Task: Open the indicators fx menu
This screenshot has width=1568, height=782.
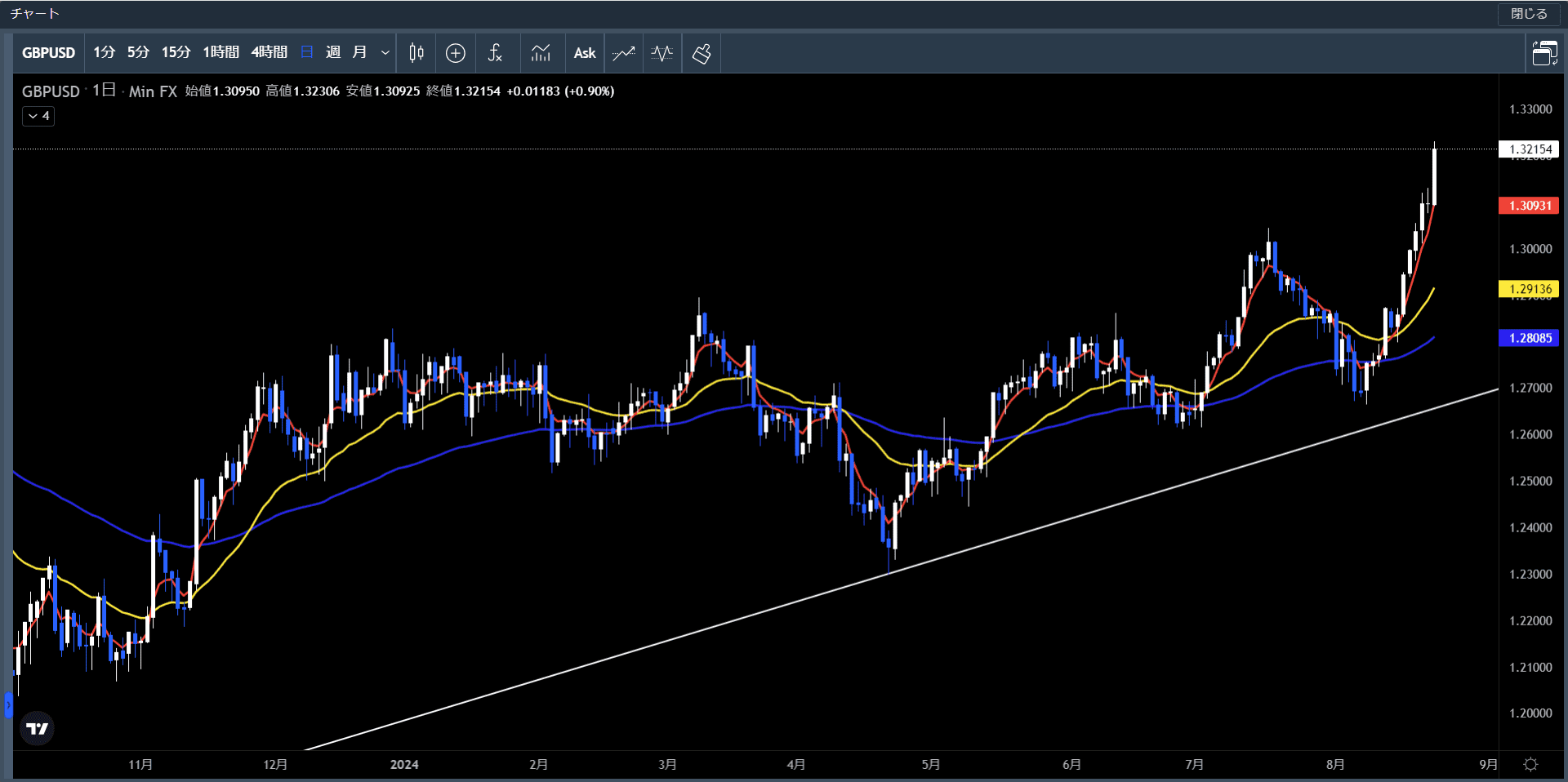Action: [x=495, y=53]
